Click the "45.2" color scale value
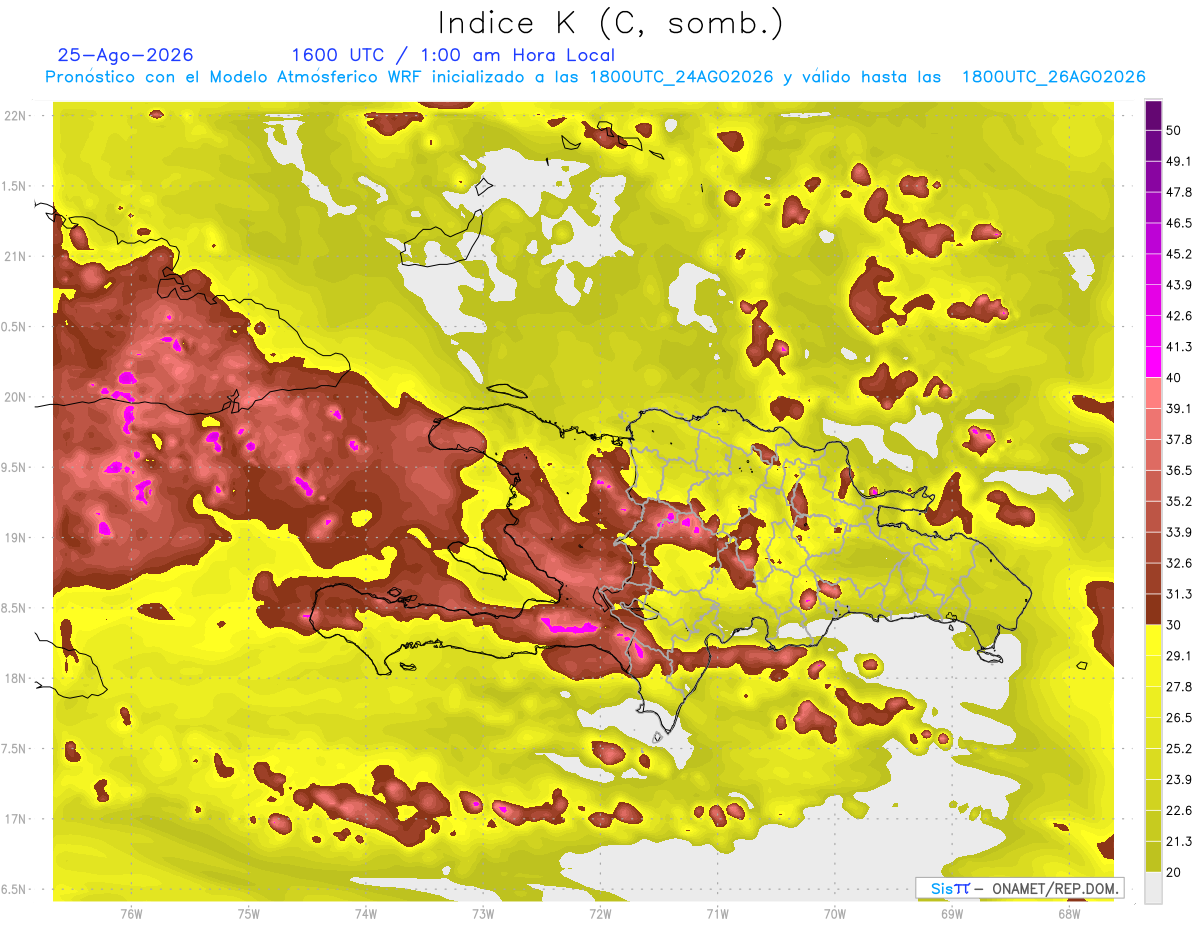 (x=1179, y=254)
